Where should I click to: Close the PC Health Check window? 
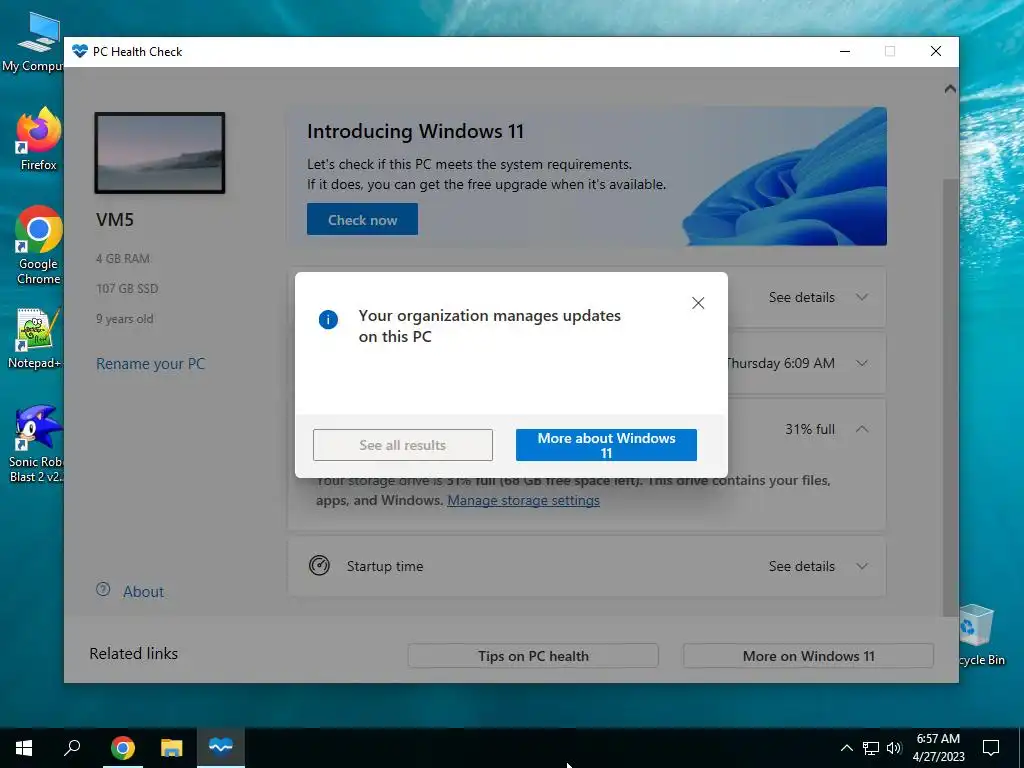tap(936, 52)
